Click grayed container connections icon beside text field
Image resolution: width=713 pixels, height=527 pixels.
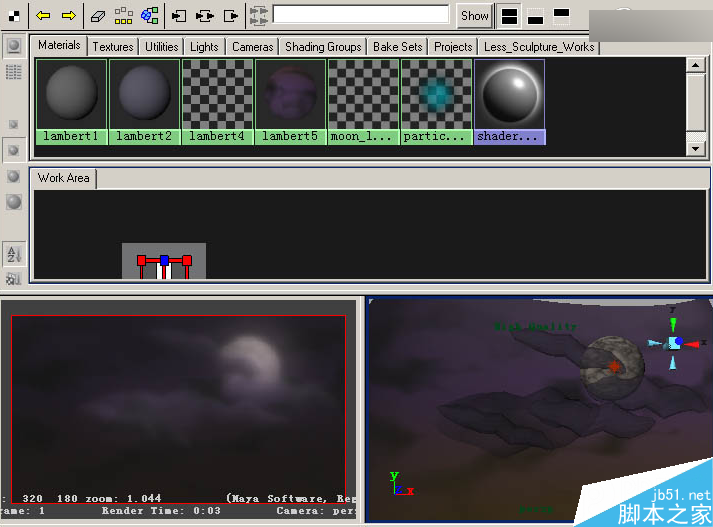tap(258, 15)
